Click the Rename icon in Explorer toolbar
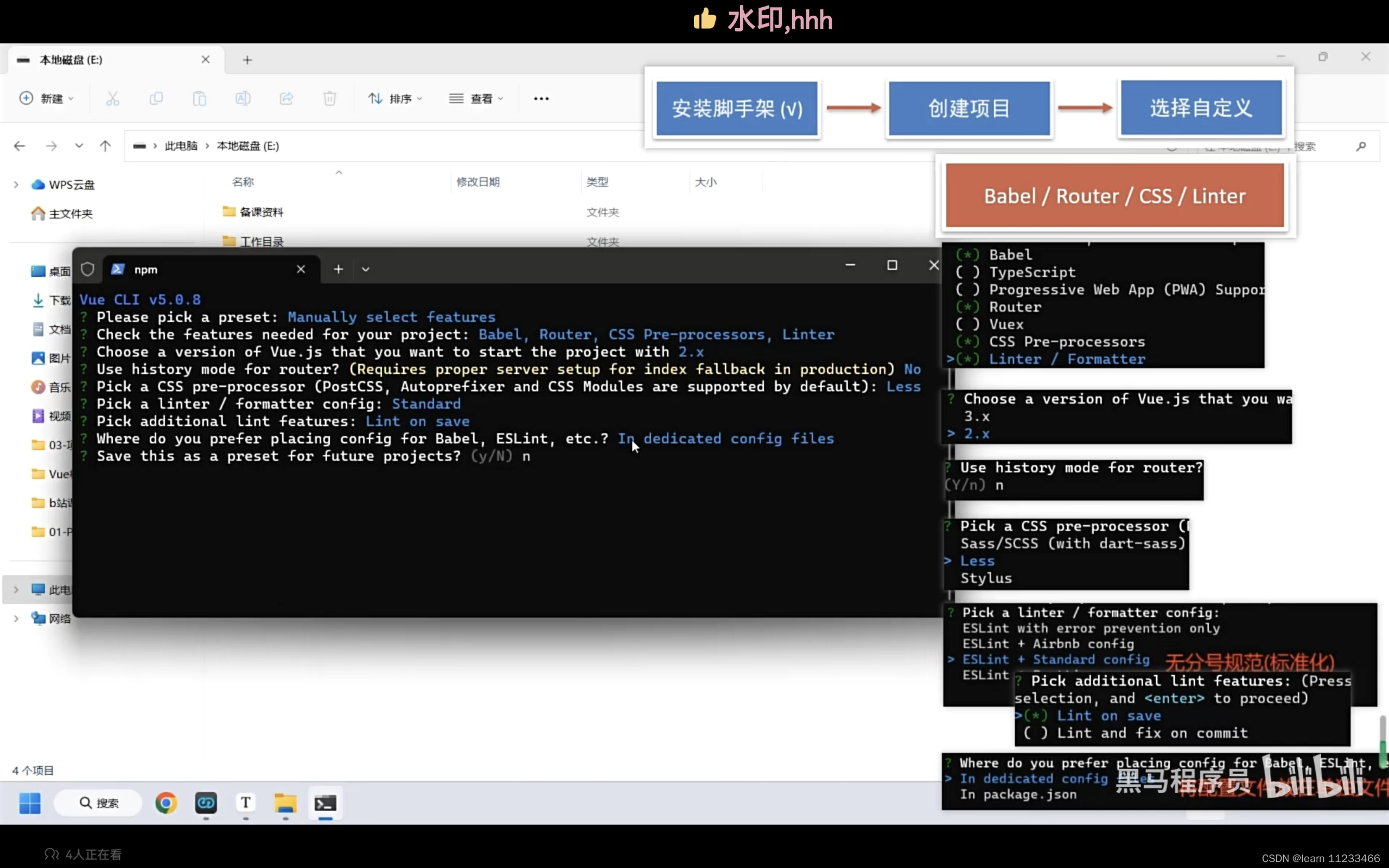This screenshot has height=868, width=1389. click(x=243, y=98)
